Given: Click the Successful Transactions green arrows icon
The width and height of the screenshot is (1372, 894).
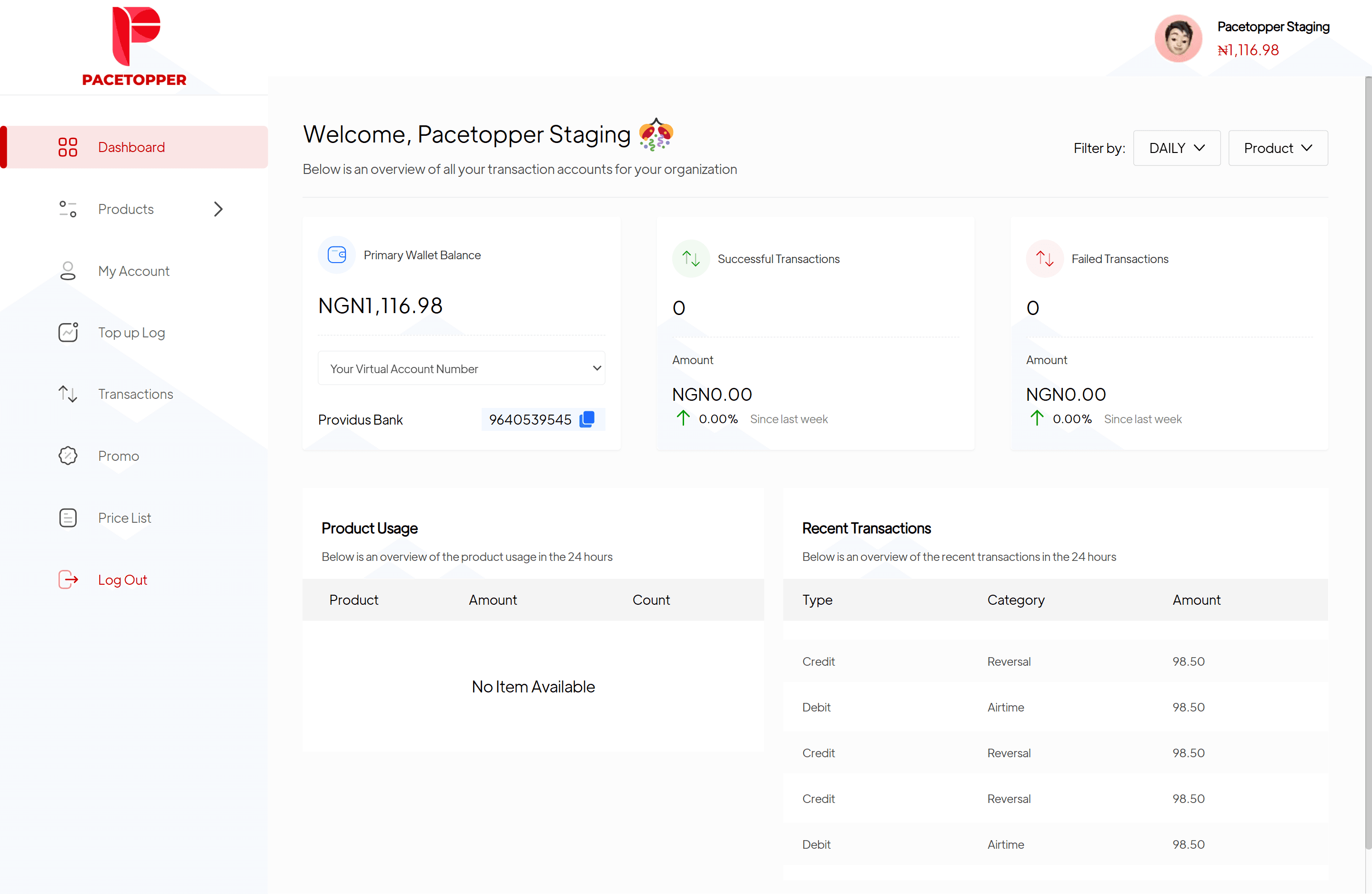Looking at the screenshot, I should coord(691,258).
